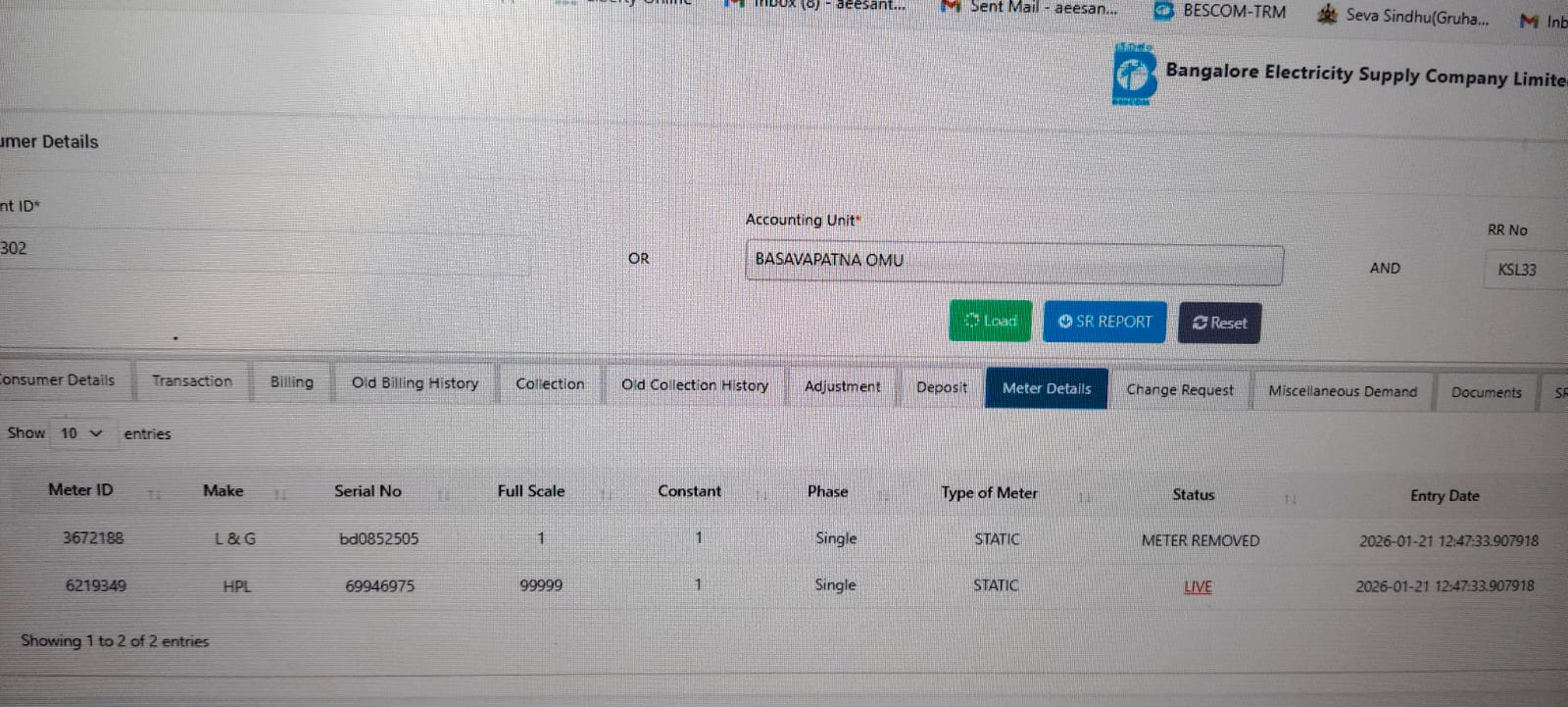The height and width of the screenshot is (707, 1568).
Task: Go to the Billing tab
Action: (292, 381)
